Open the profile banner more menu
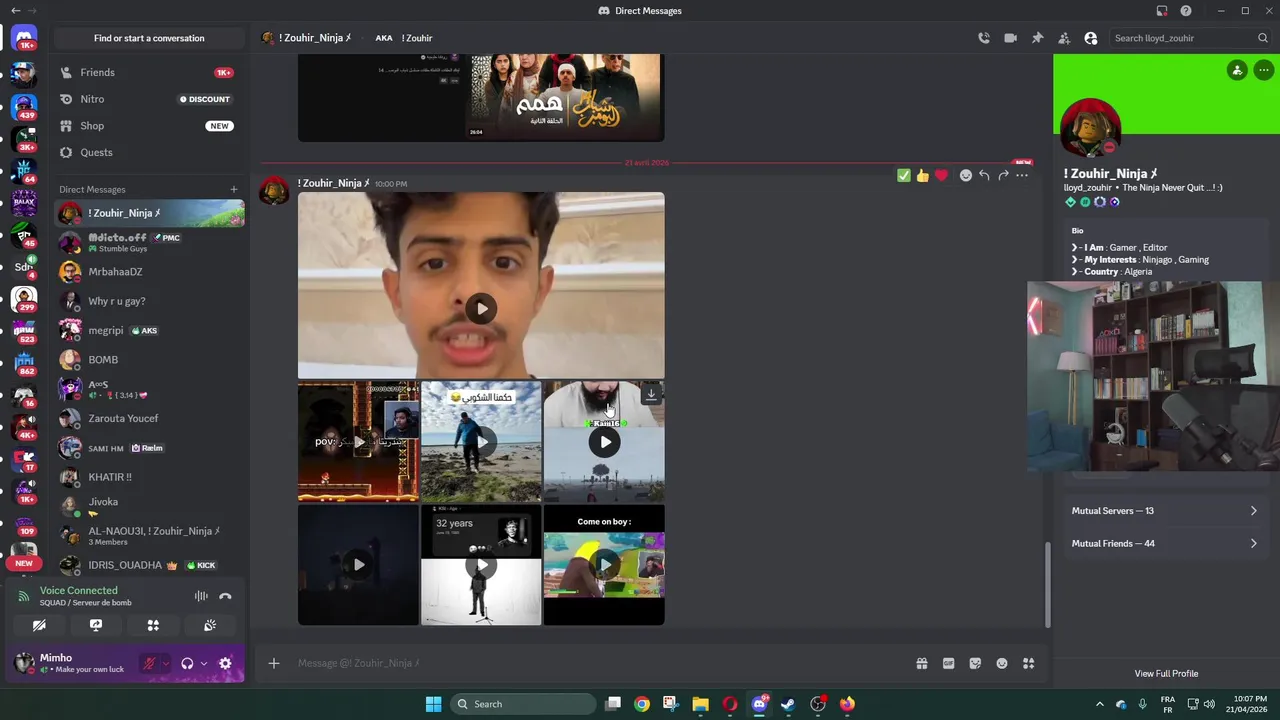The image size is (1280, 720). point(1263,70)
